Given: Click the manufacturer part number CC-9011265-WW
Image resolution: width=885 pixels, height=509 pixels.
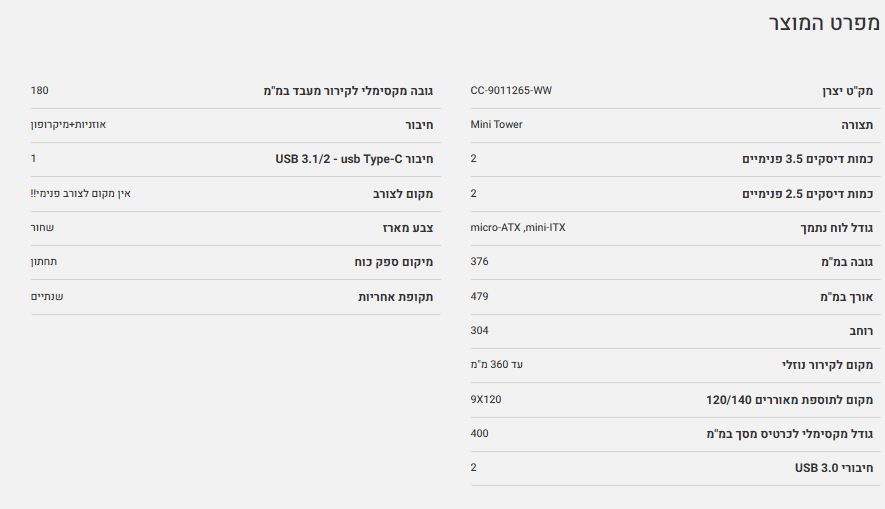Looking at the screenshot, I should point(511,91).
